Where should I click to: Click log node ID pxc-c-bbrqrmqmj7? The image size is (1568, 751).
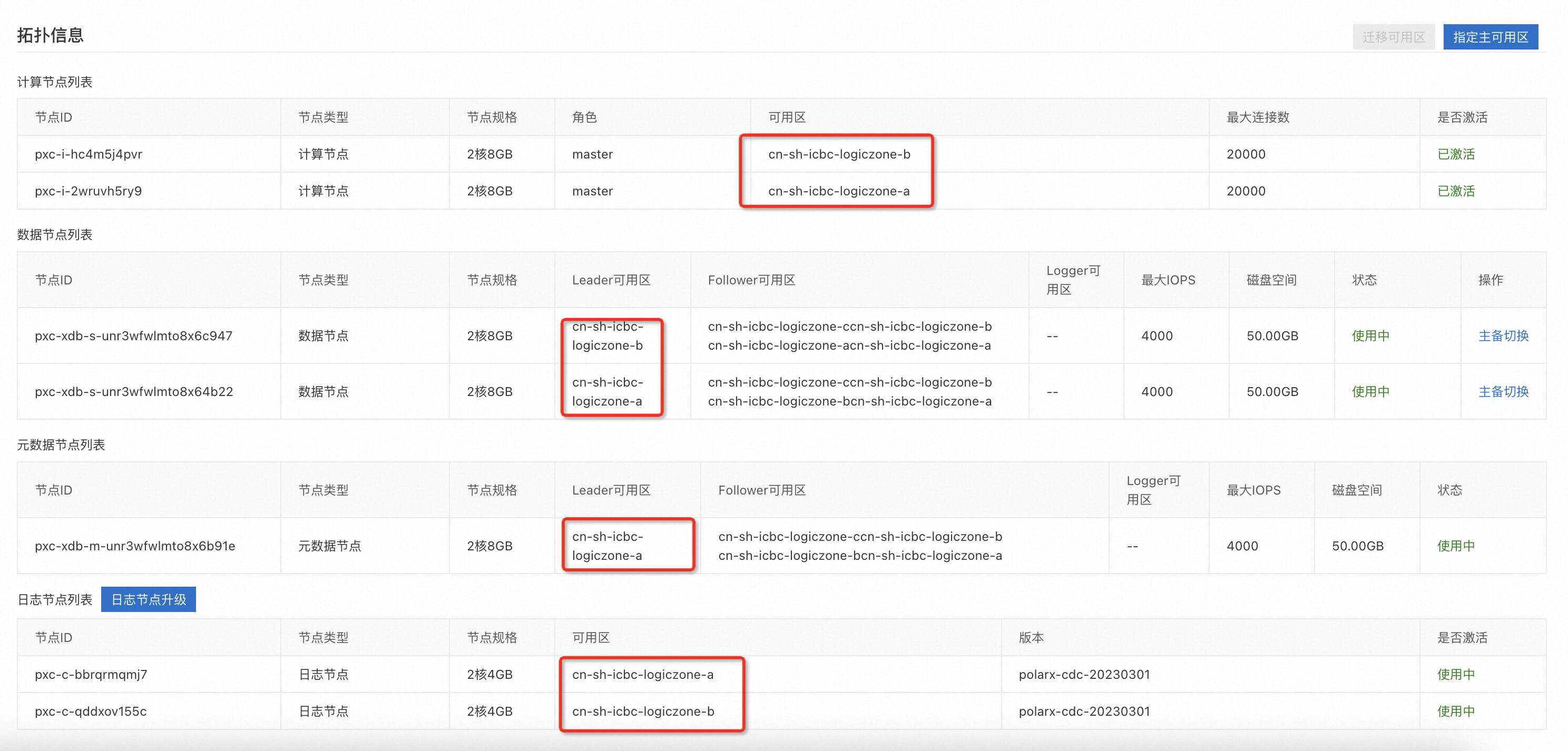coord(91,674)
